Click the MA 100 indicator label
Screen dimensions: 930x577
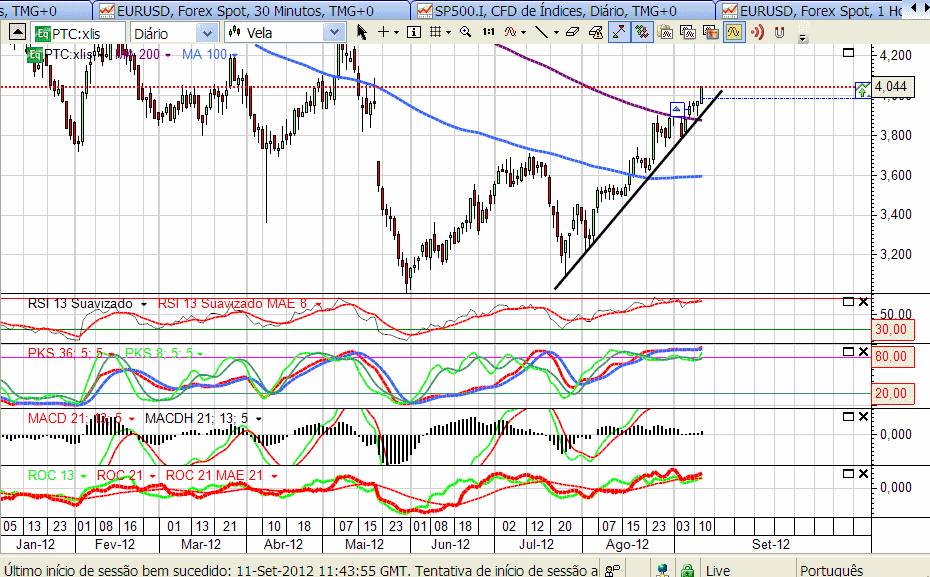coord(205,55)
